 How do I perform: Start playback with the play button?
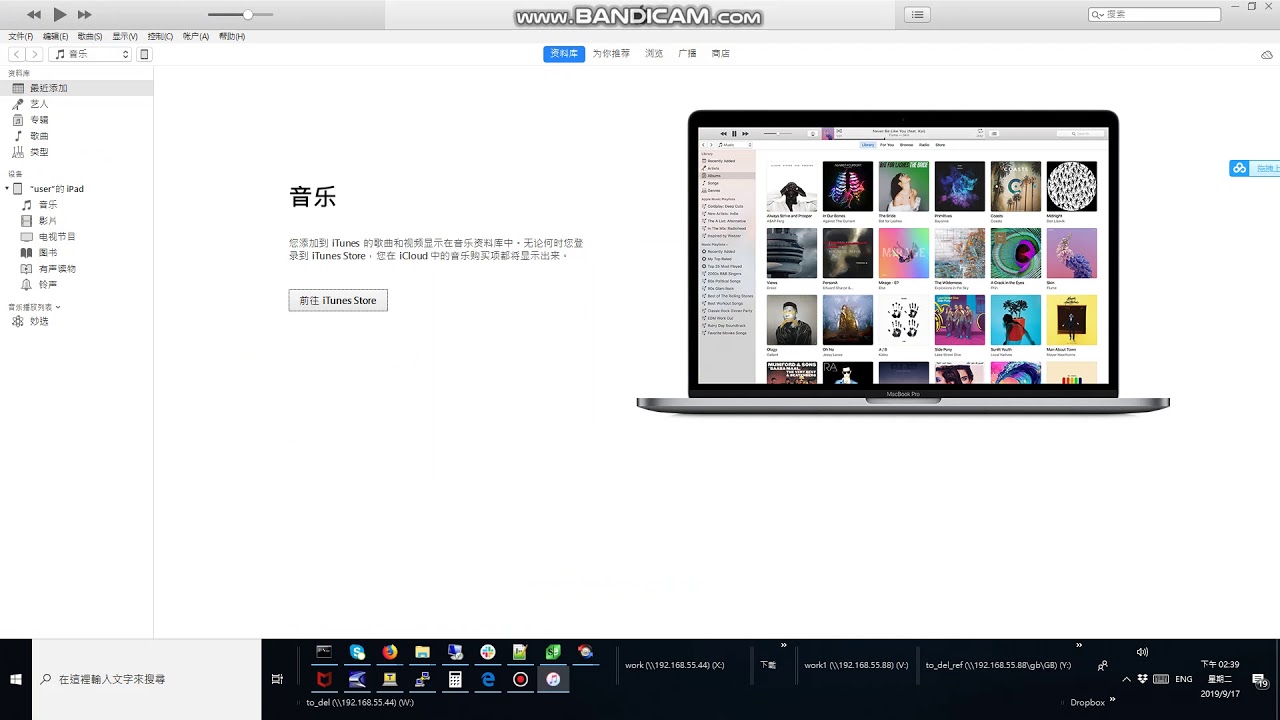pyautogui.click(x=59, y=14)
